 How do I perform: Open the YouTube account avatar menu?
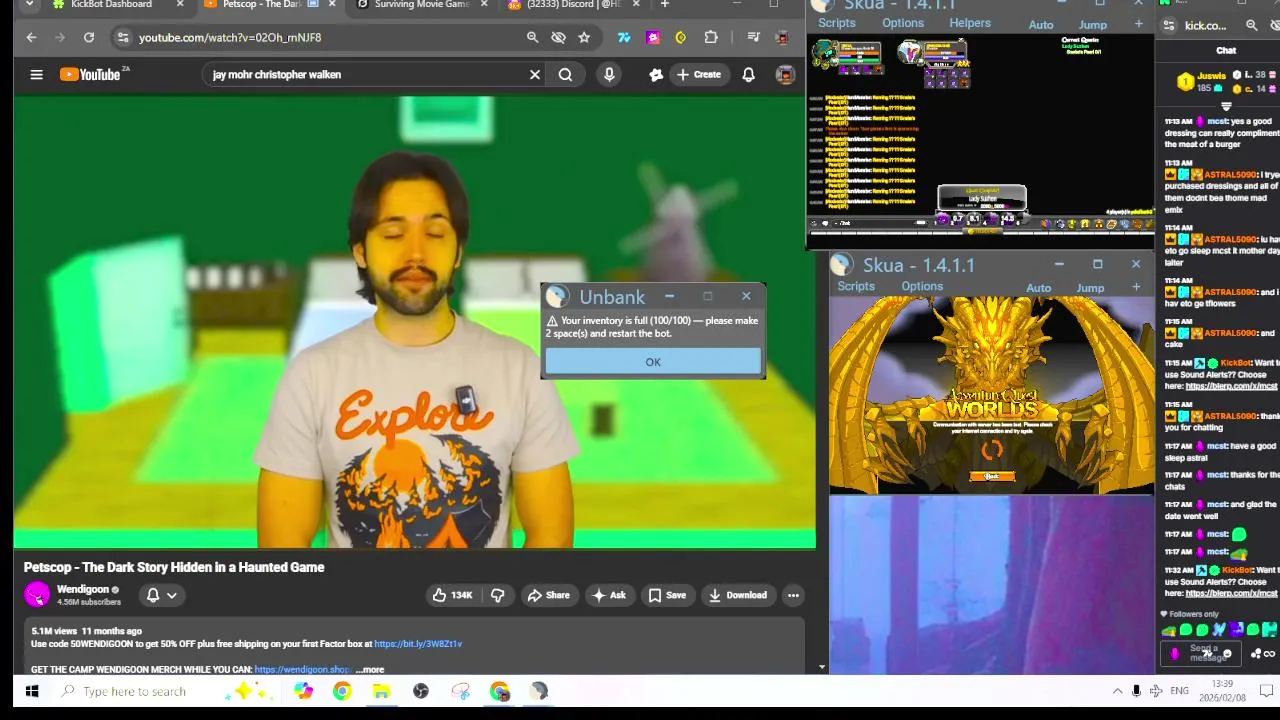785,74
